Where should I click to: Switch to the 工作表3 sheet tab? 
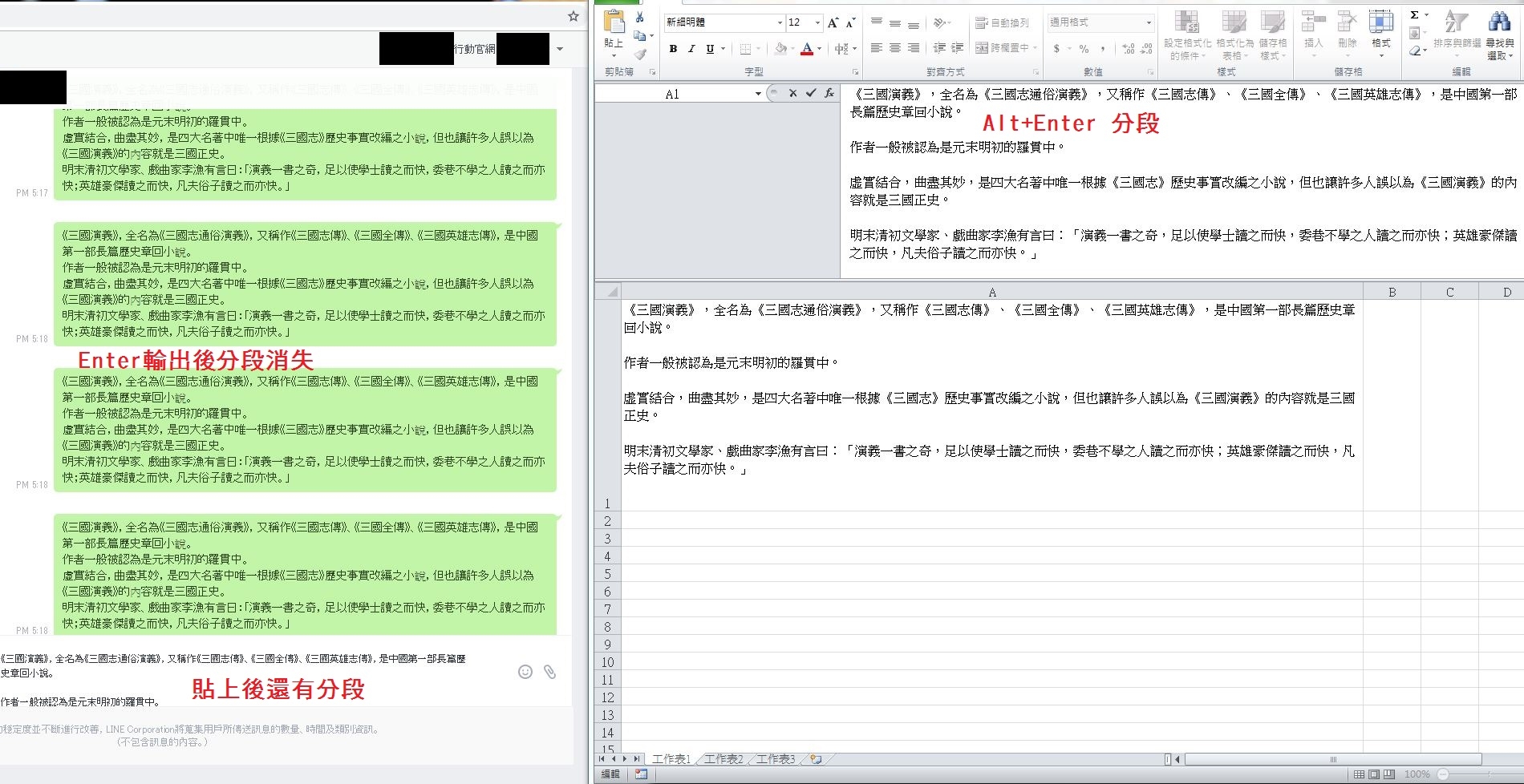[x=776, y=759]
